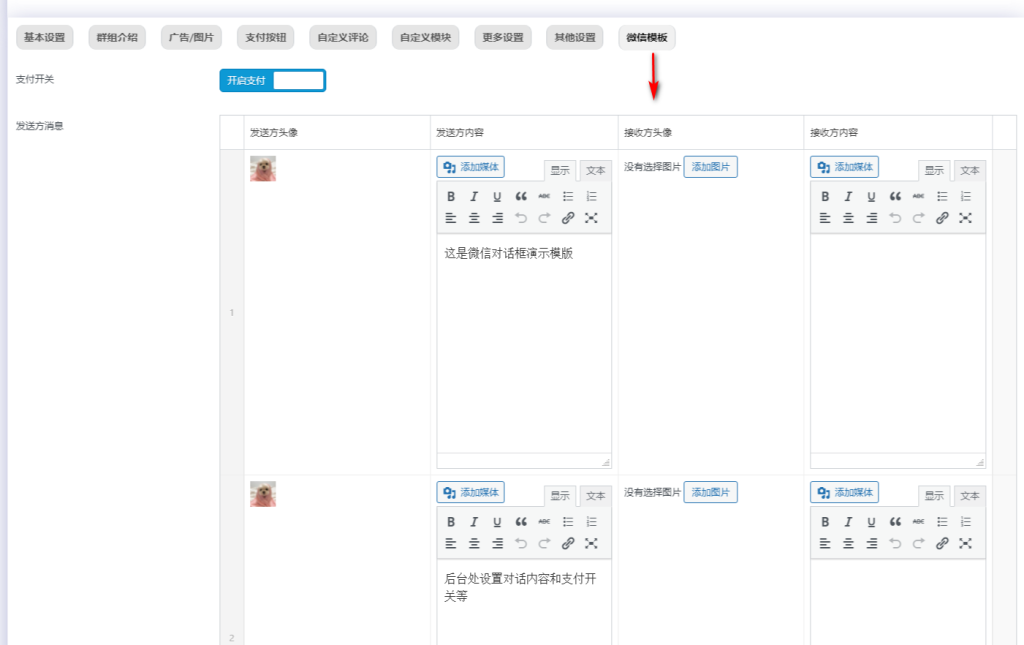Apply strikethrough in the first sender editor
Image resolution: width=1024 pixels, height=645 pixels.
coord(544,196)
